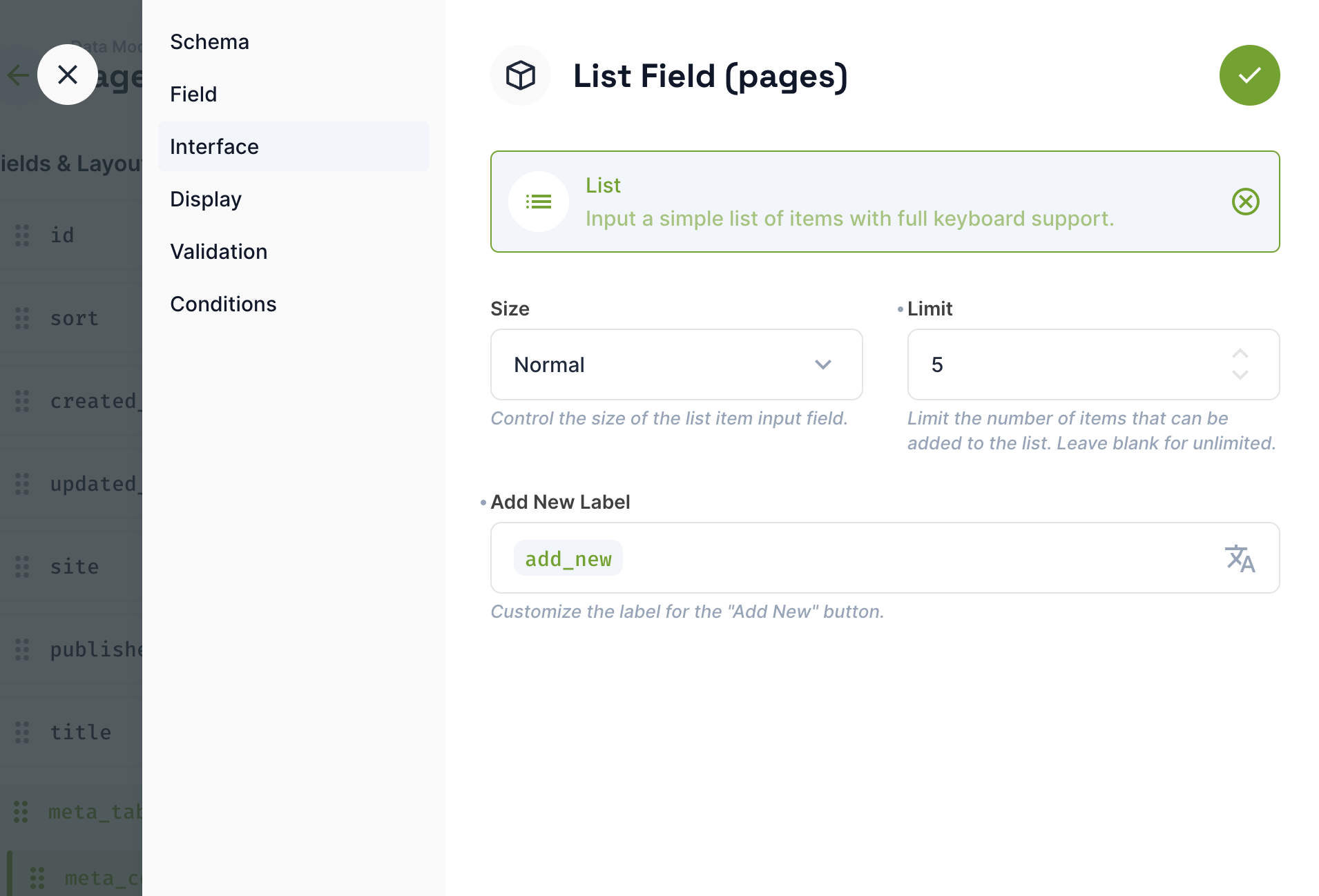
Task: Save field with the green checkmark
Action: pos(1249,75)
